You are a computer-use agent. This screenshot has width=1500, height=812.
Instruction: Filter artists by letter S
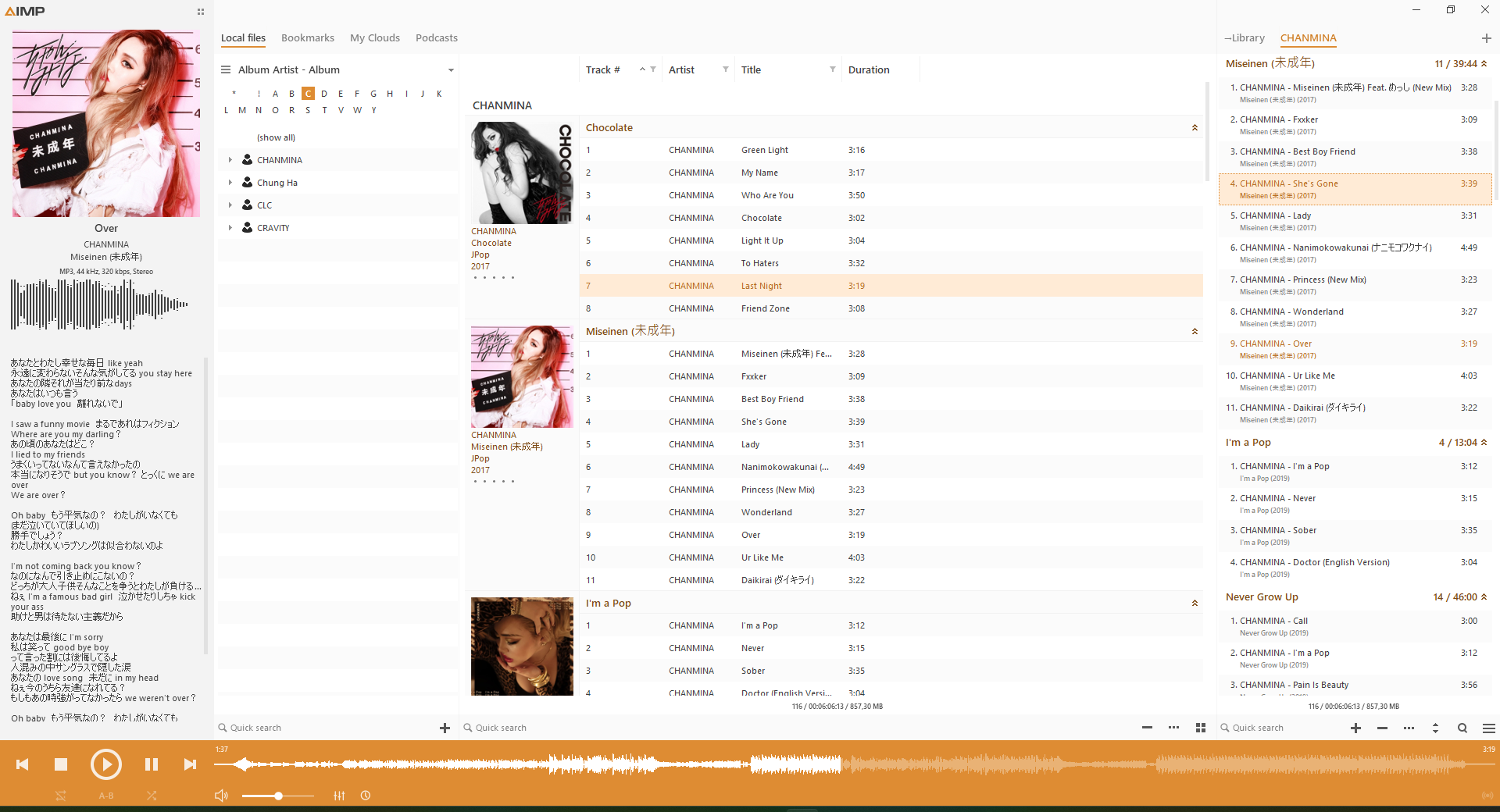[308, 110]
